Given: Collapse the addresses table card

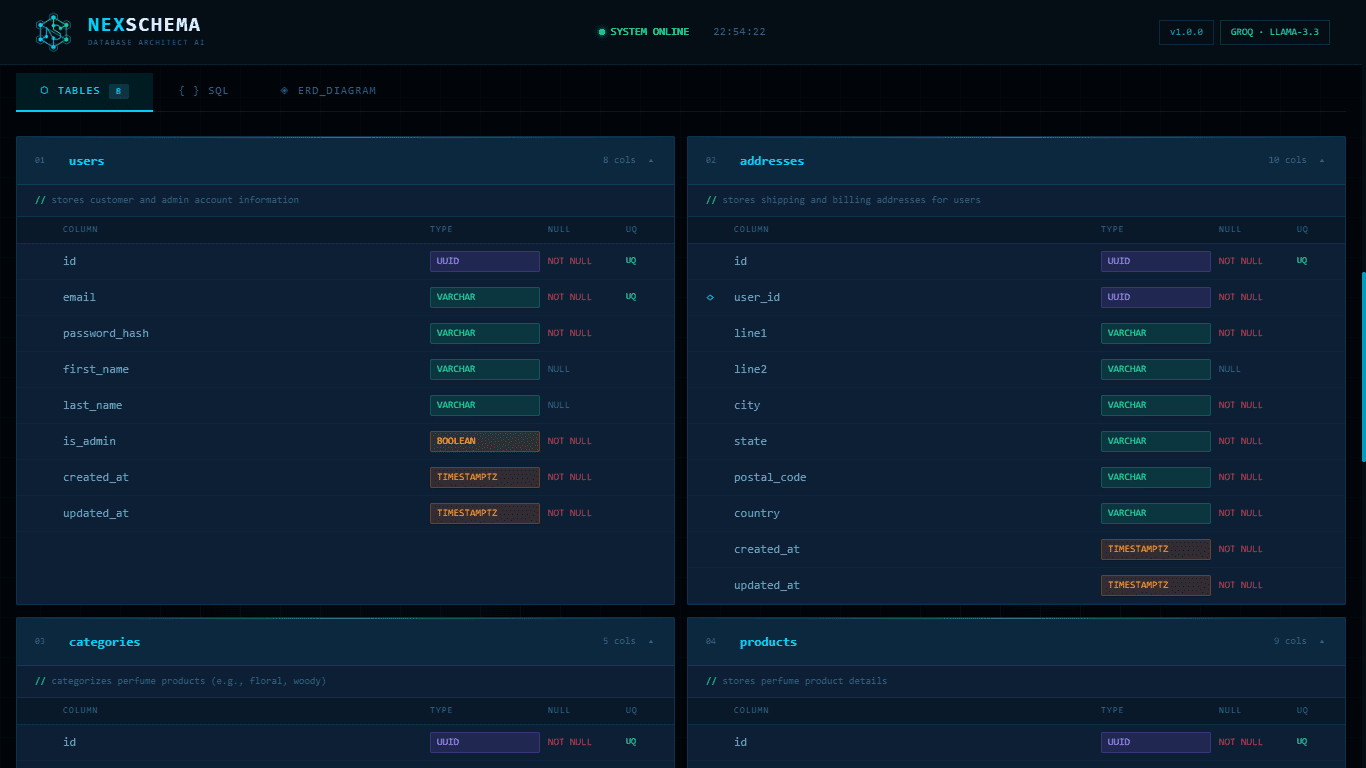Looking at the screenshot, I should point(1322,161).
